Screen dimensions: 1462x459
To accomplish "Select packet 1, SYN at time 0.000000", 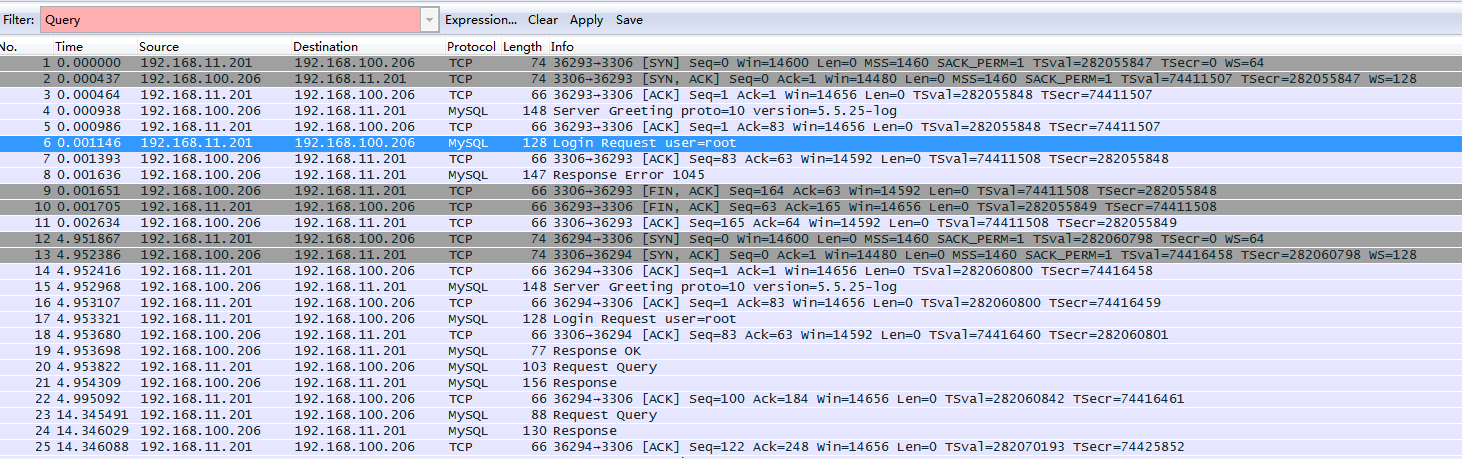I will (731, 63).
